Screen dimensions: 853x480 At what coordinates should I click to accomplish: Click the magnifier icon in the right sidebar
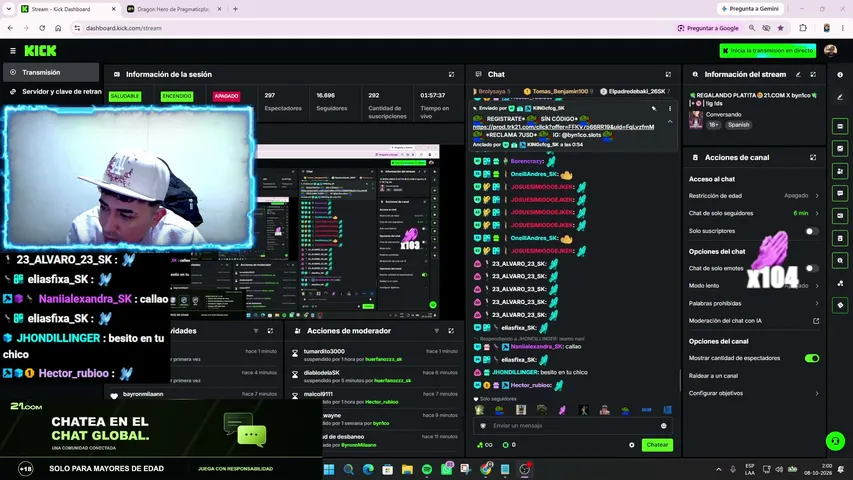840,261
